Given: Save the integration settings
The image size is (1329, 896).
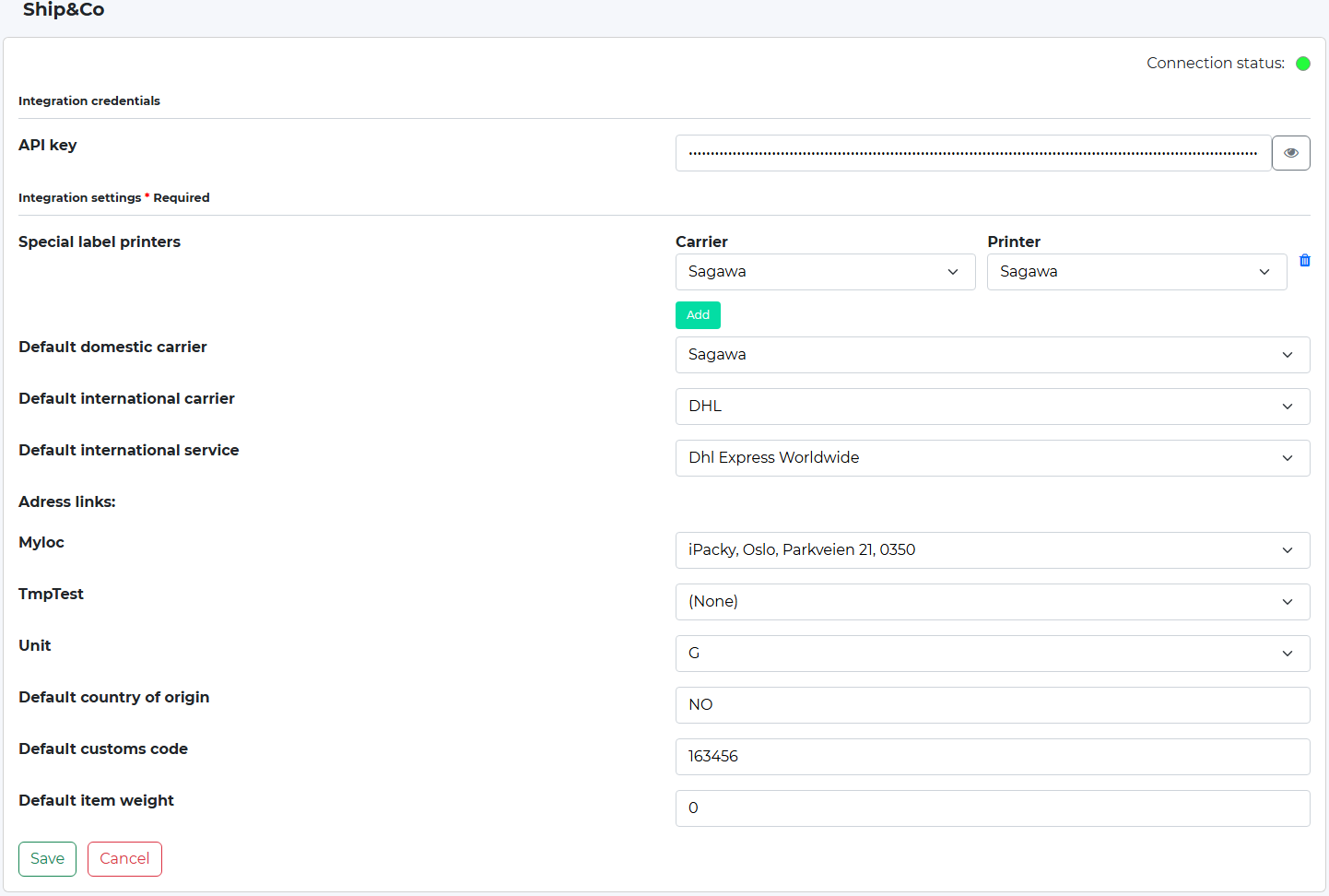Looking at the screenshot, I should tap(47, 859).
